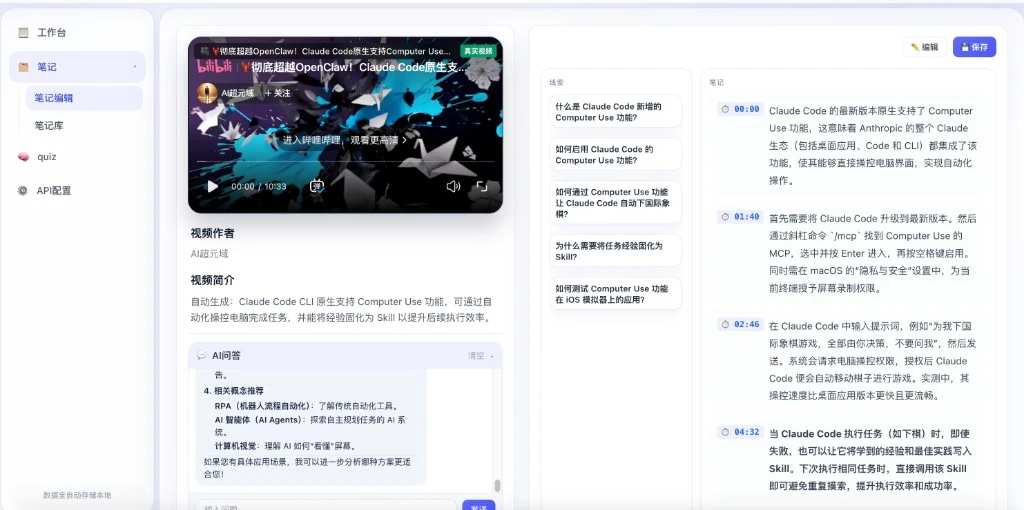Click the video progress bar
This screenshot has width=1024, height=510.
pyautogui.click(x=345, y=161)
